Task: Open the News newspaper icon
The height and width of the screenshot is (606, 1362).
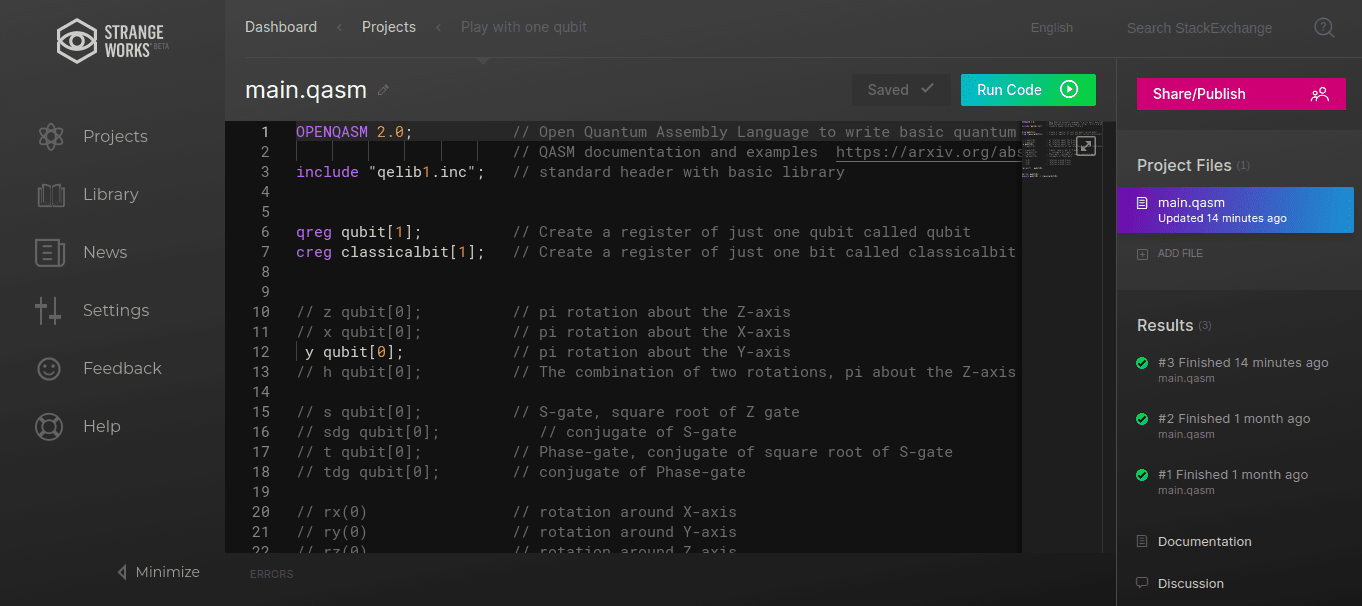Action: [x=50, y=252]
